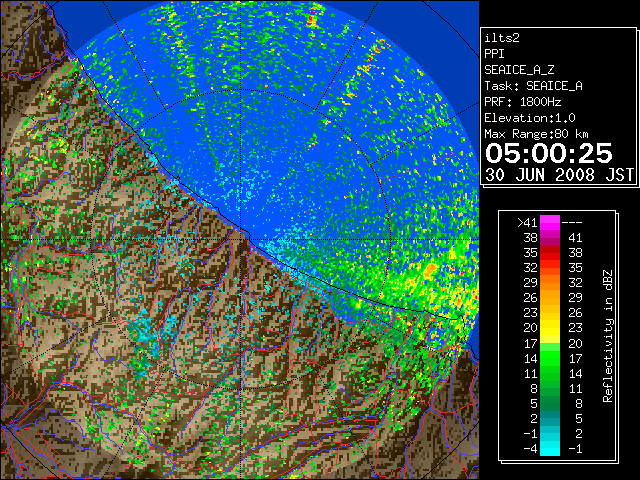Click the '-4' legend value

click(x=530, y=449)
